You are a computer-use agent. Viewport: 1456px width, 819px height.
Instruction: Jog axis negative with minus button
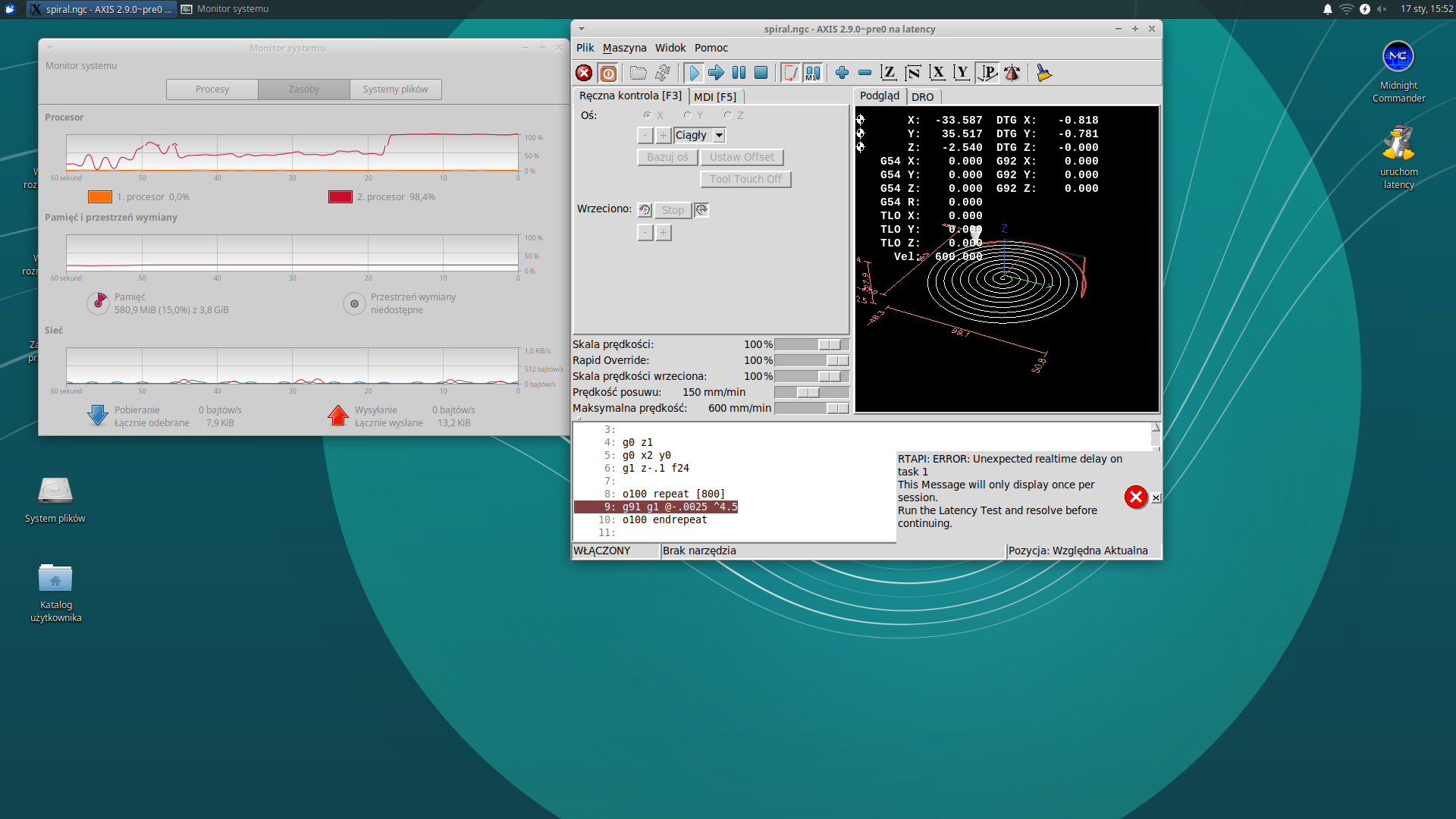(x=645, y=135)
